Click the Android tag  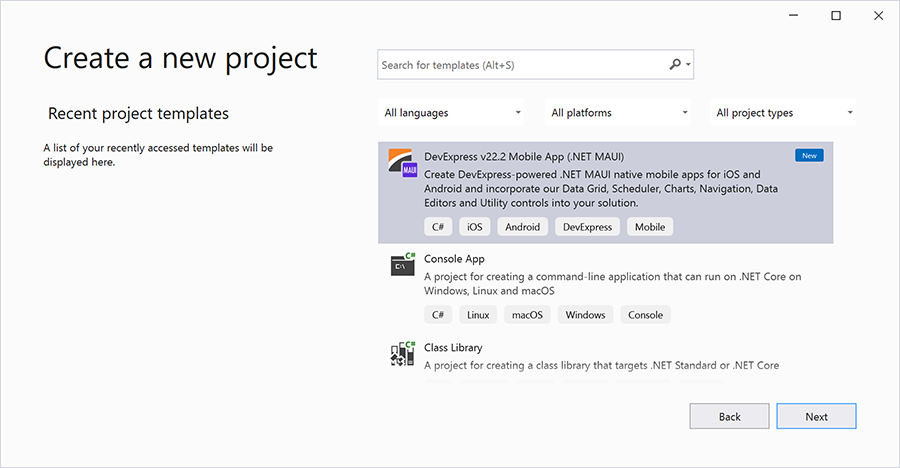click(522, 227)
